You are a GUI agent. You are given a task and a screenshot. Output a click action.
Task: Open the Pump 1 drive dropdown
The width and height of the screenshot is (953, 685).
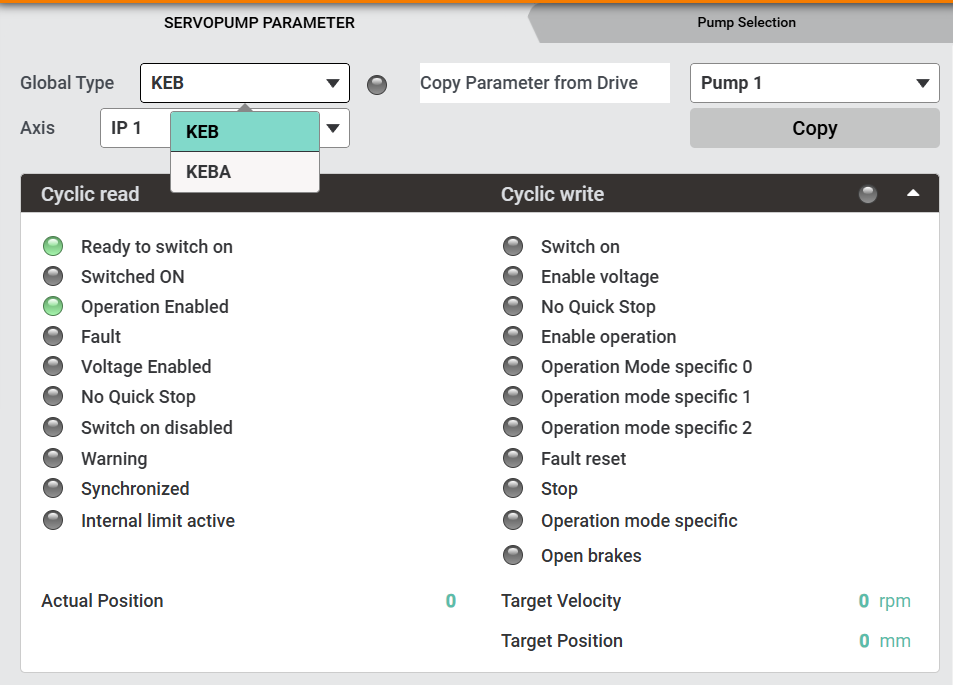point(814,83)
